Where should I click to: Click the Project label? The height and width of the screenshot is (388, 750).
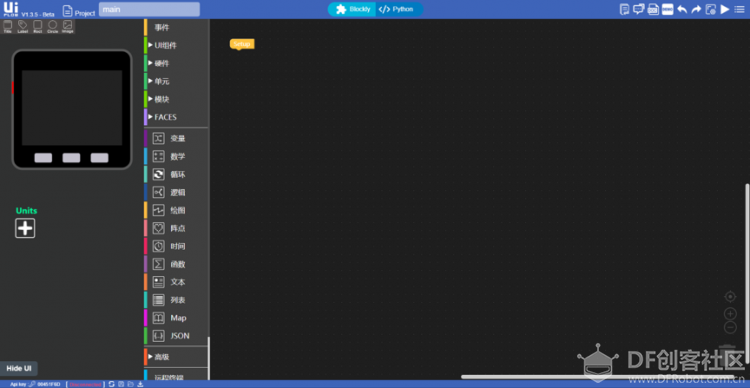tap(85, 13)
